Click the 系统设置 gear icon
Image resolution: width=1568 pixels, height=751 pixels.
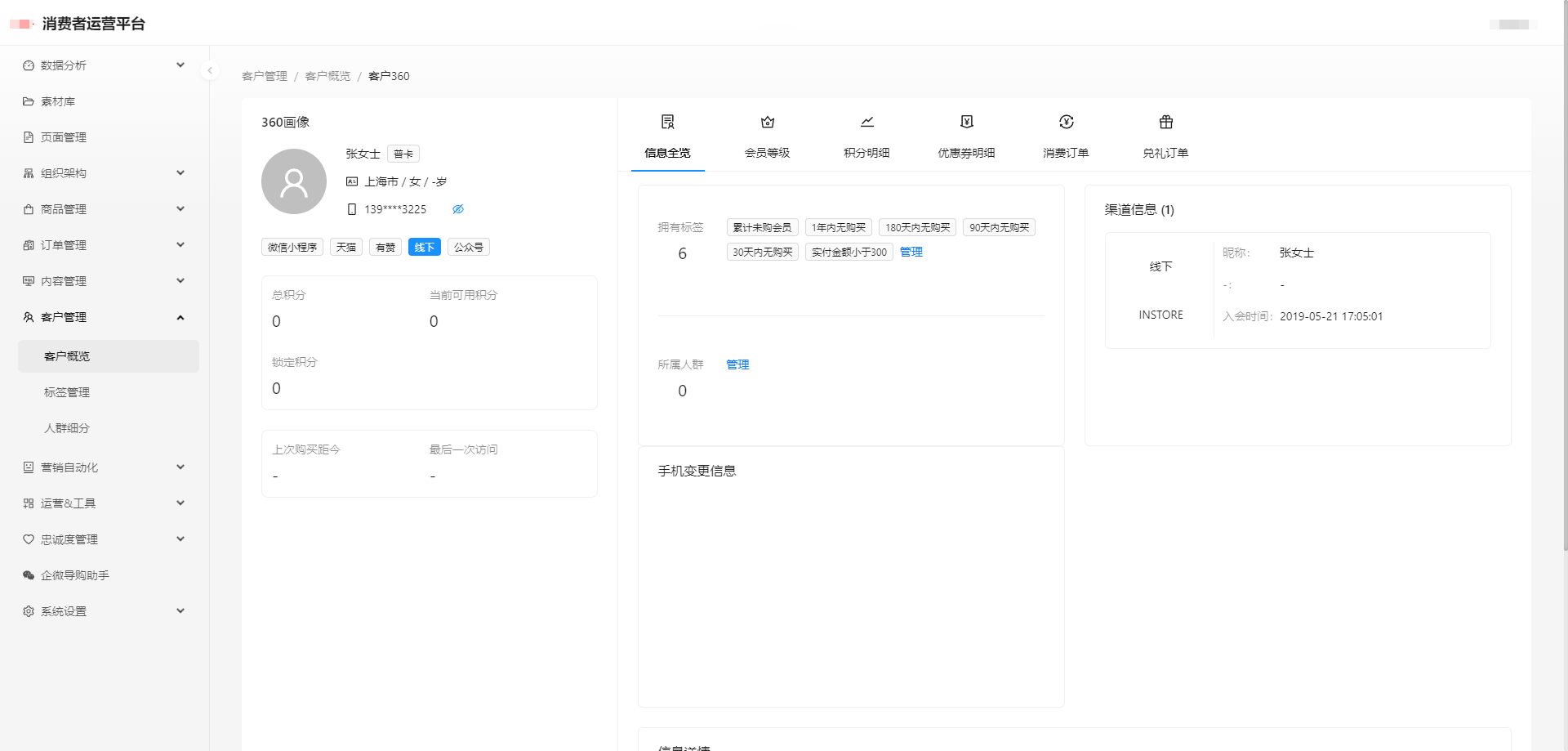[29, 611]
